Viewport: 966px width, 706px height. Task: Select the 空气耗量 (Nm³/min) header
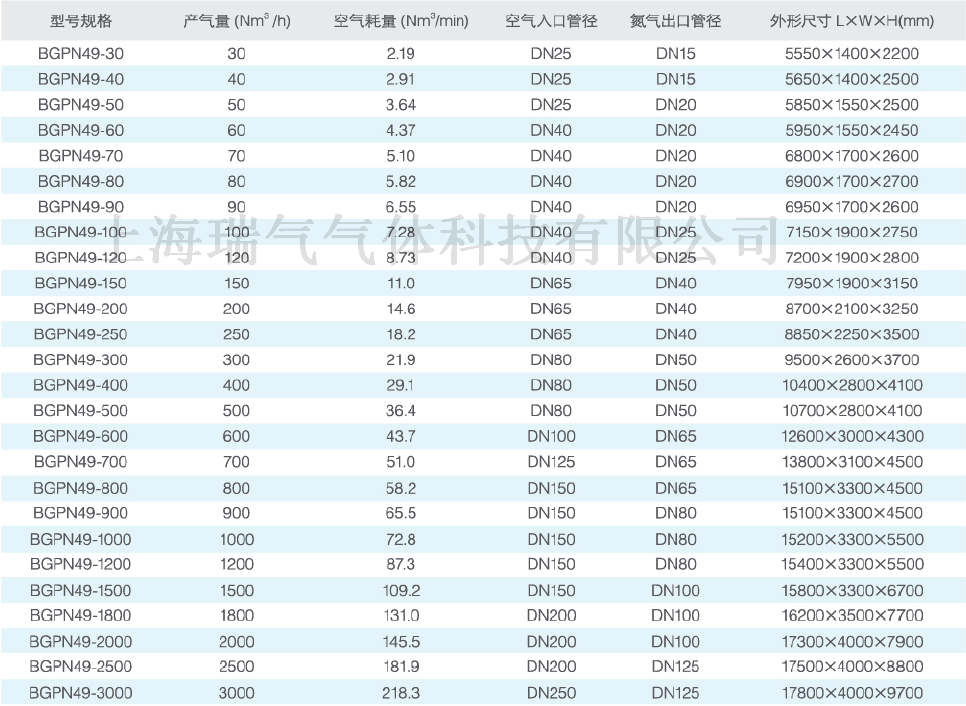[x=400, y=21]
